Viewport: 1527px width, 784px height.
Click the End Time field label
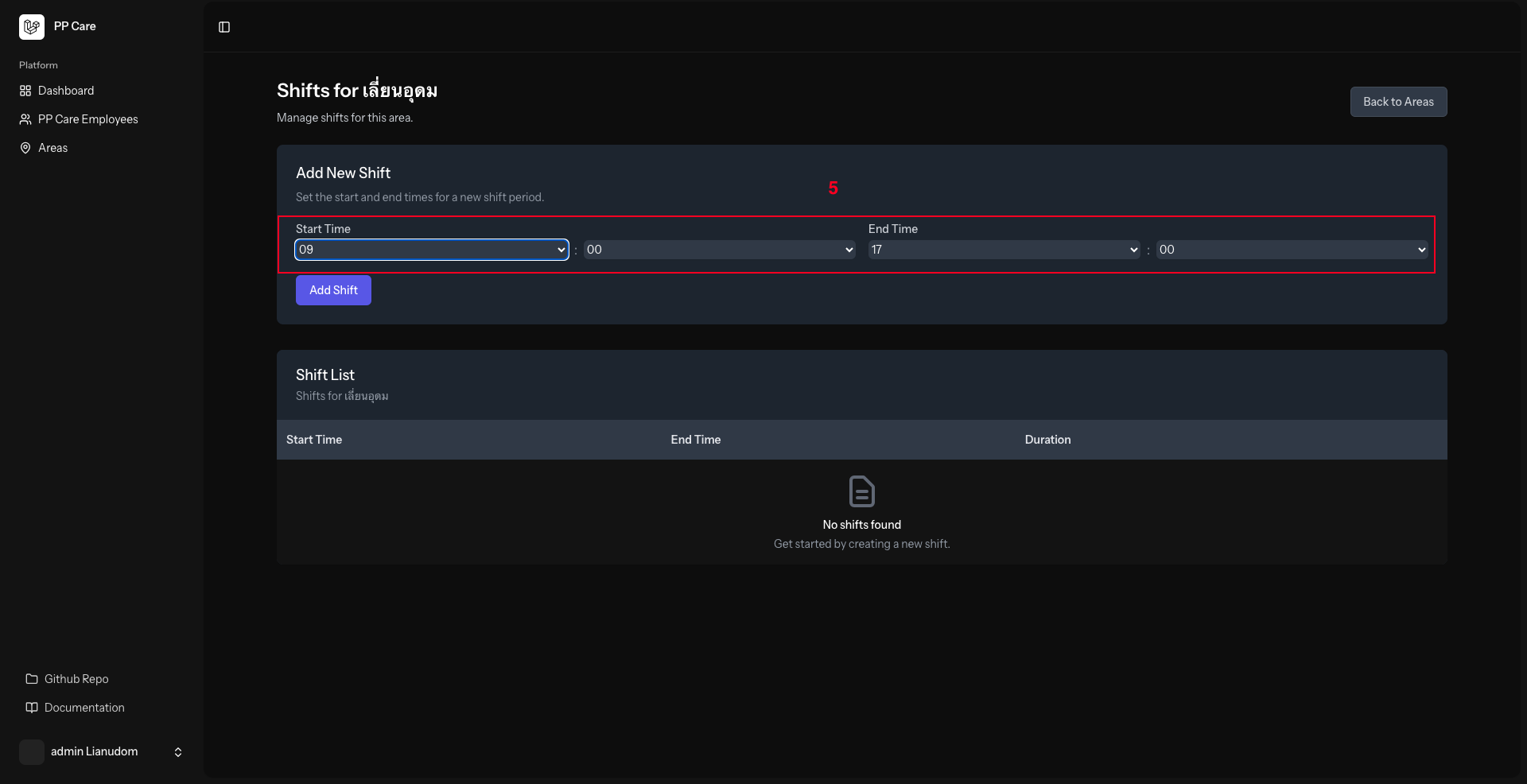tap(893, 229)
